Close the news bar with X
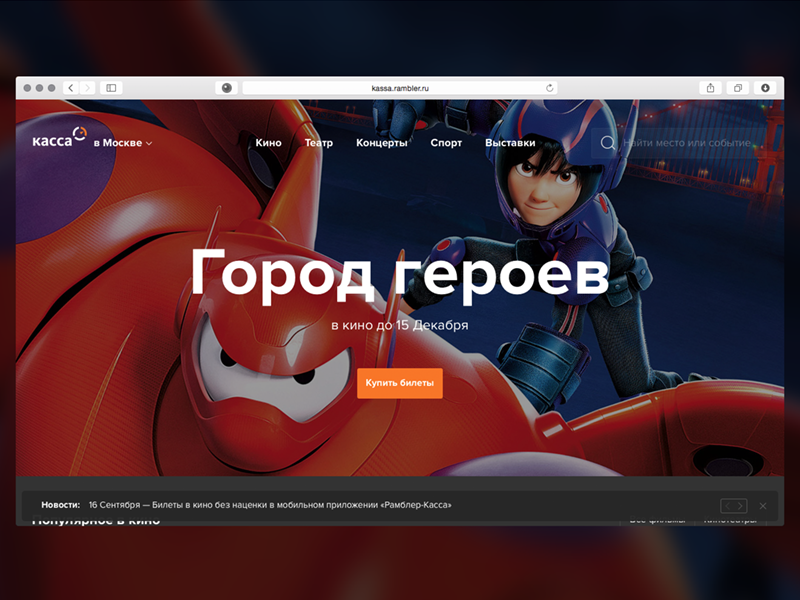The height and width of the screenshot is (600, 800). click(763, 506)
